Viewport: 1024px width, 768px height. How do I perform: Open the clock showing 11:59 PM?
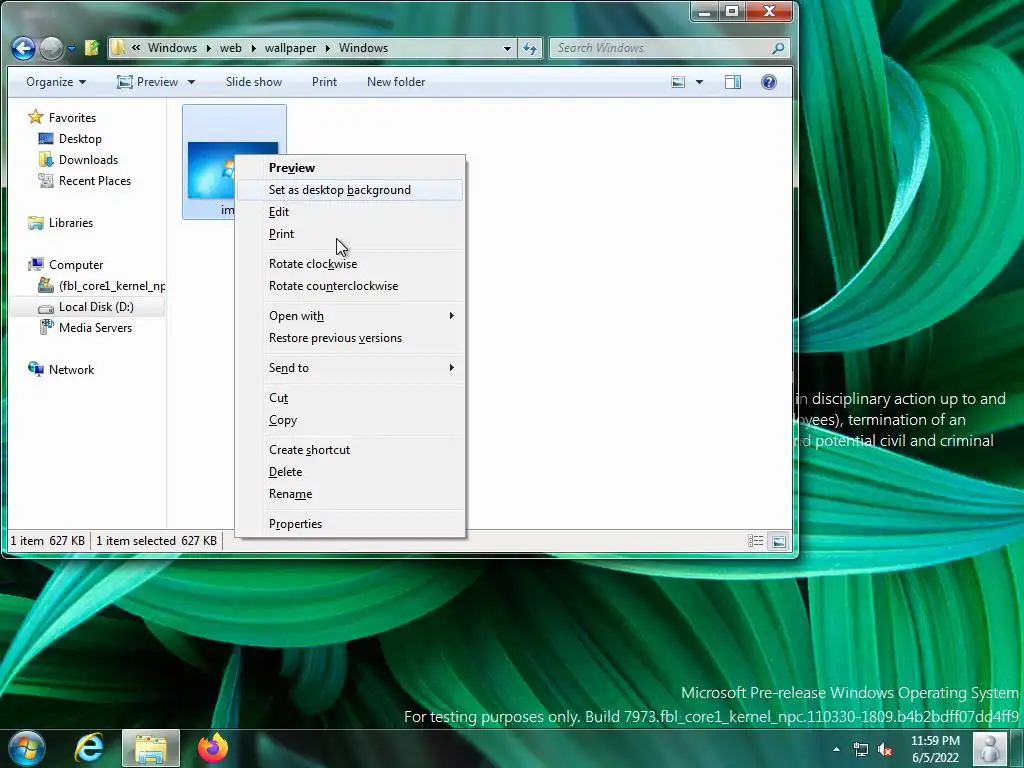pyautogui.click(x=935, y=749)
